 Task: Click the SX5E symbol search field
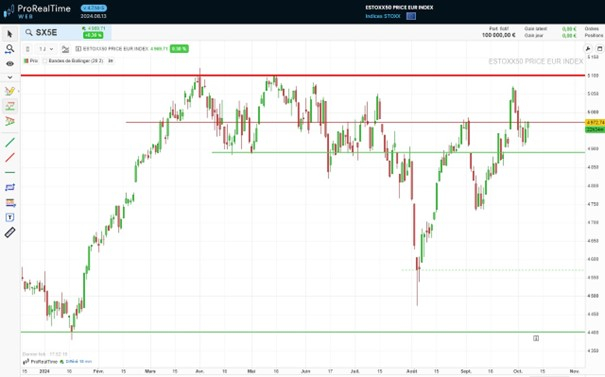pos(66,32)
